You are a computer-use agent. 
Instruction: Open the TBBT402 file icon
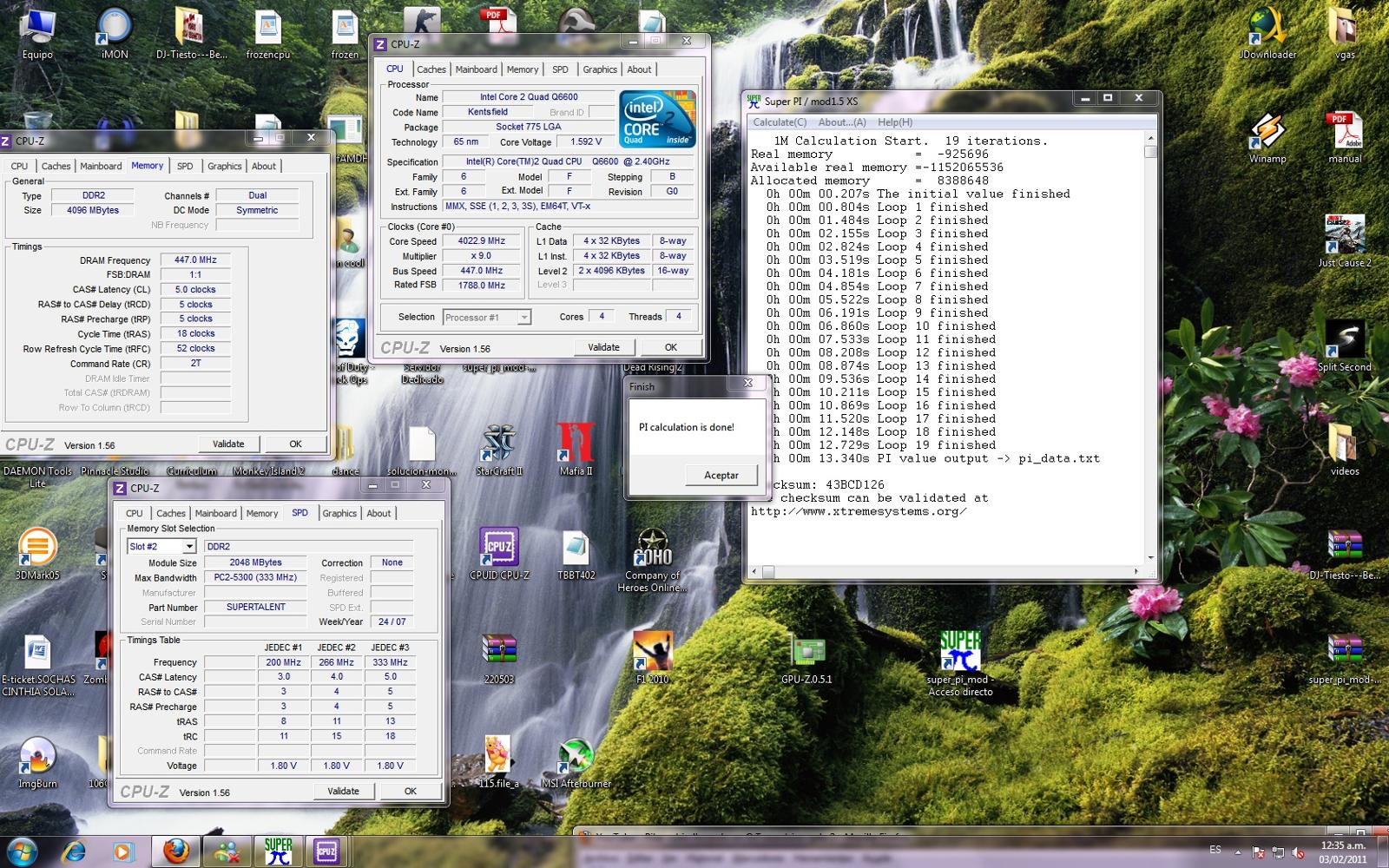[x=576, y=554]
